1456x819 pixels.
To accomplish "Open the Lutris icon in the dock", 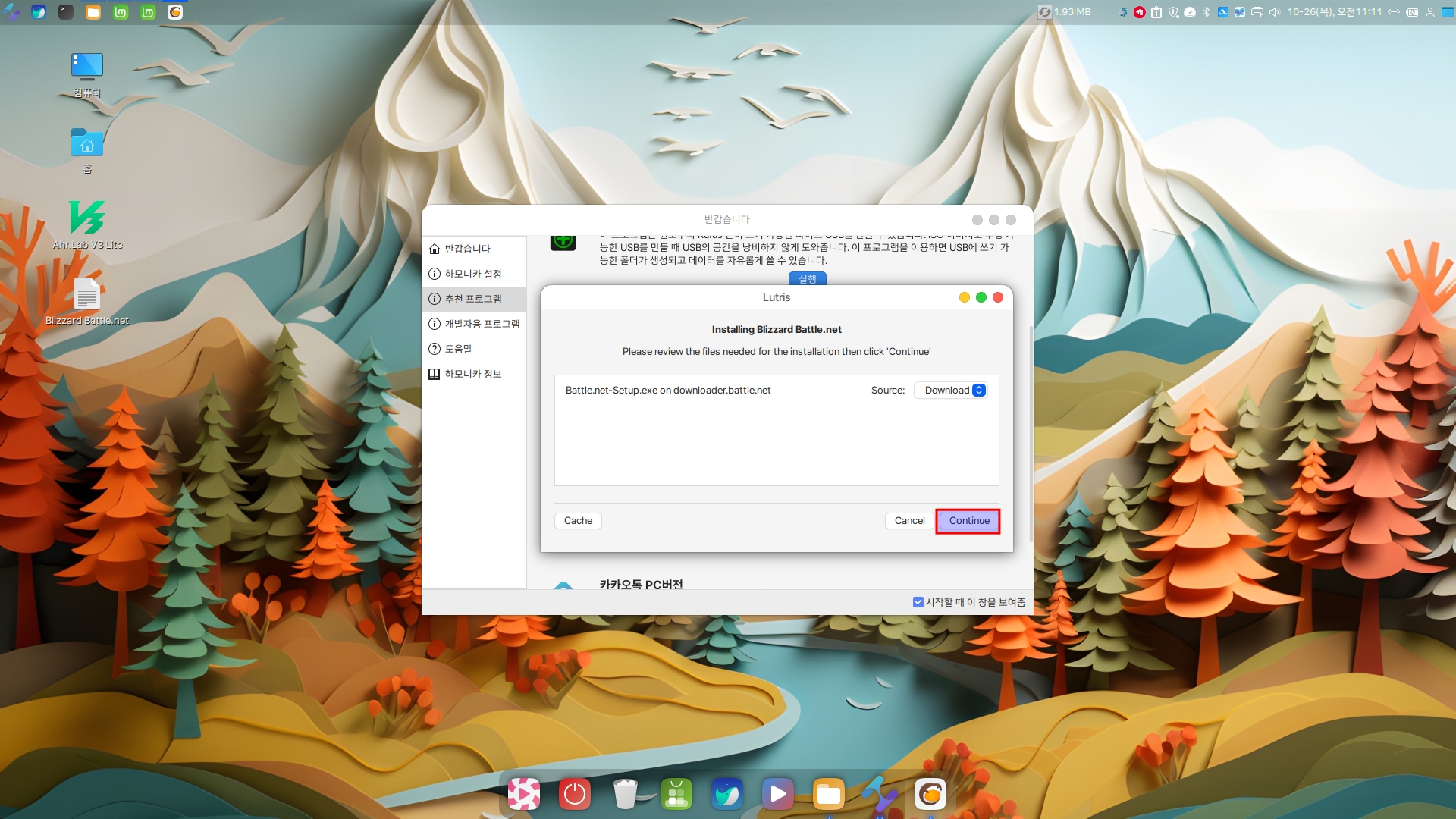I will 930,794.
